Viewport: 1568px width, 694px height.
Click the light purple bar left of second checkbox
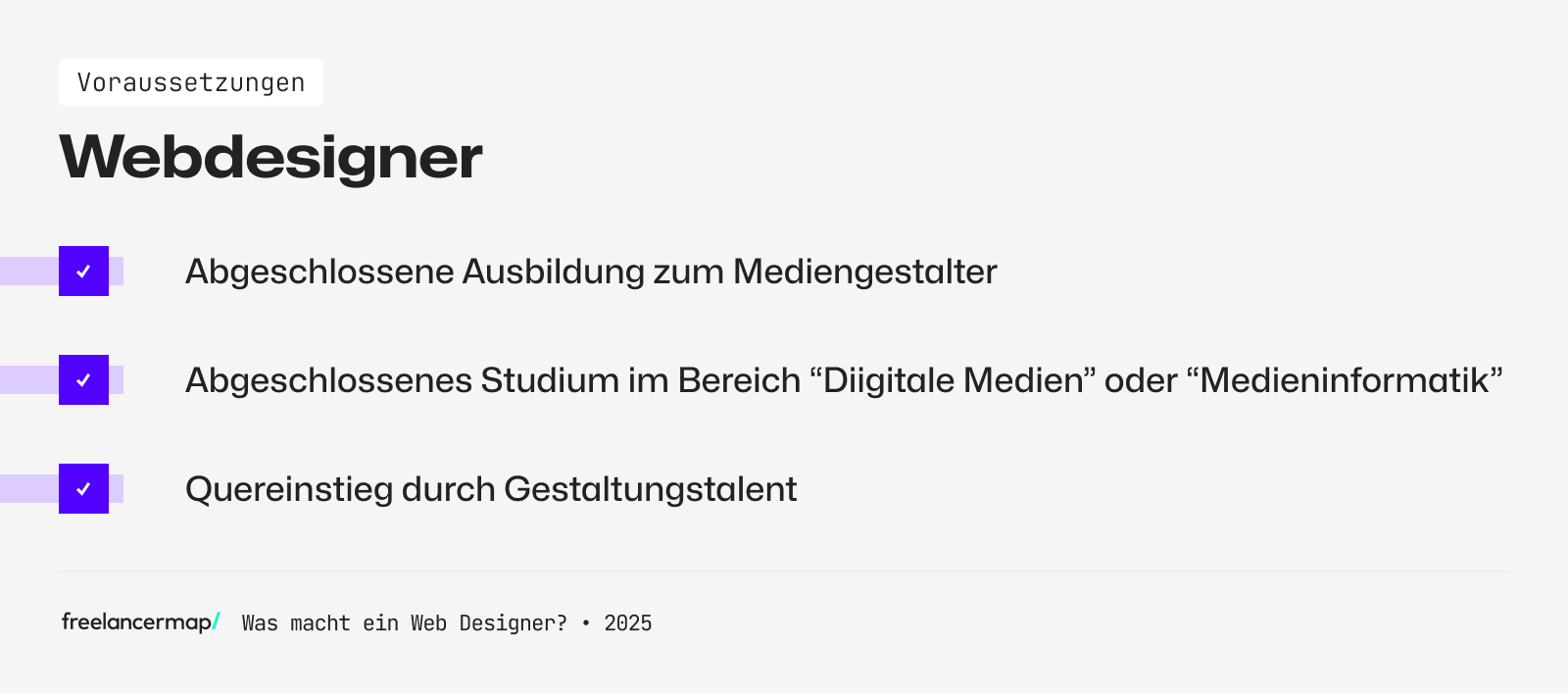[27, 380]
